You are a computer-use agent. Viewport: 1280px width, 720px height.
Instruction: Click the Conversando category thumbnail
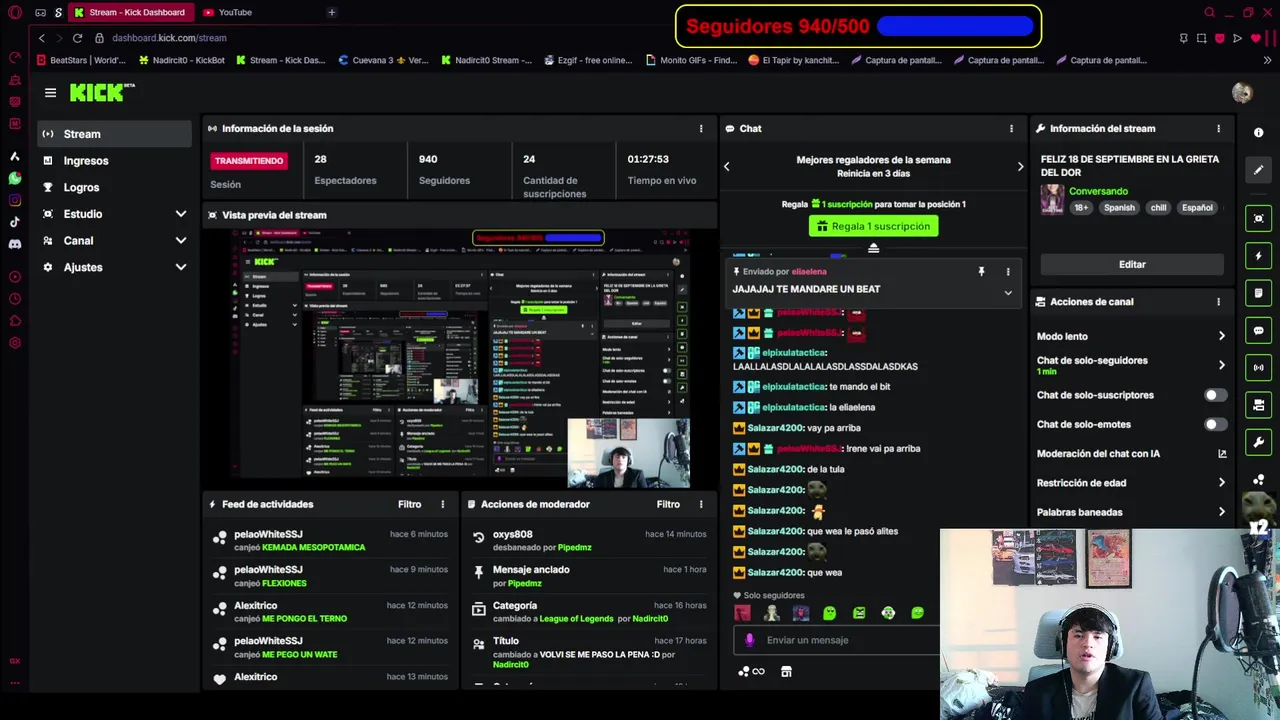(x=1052, y=199)
